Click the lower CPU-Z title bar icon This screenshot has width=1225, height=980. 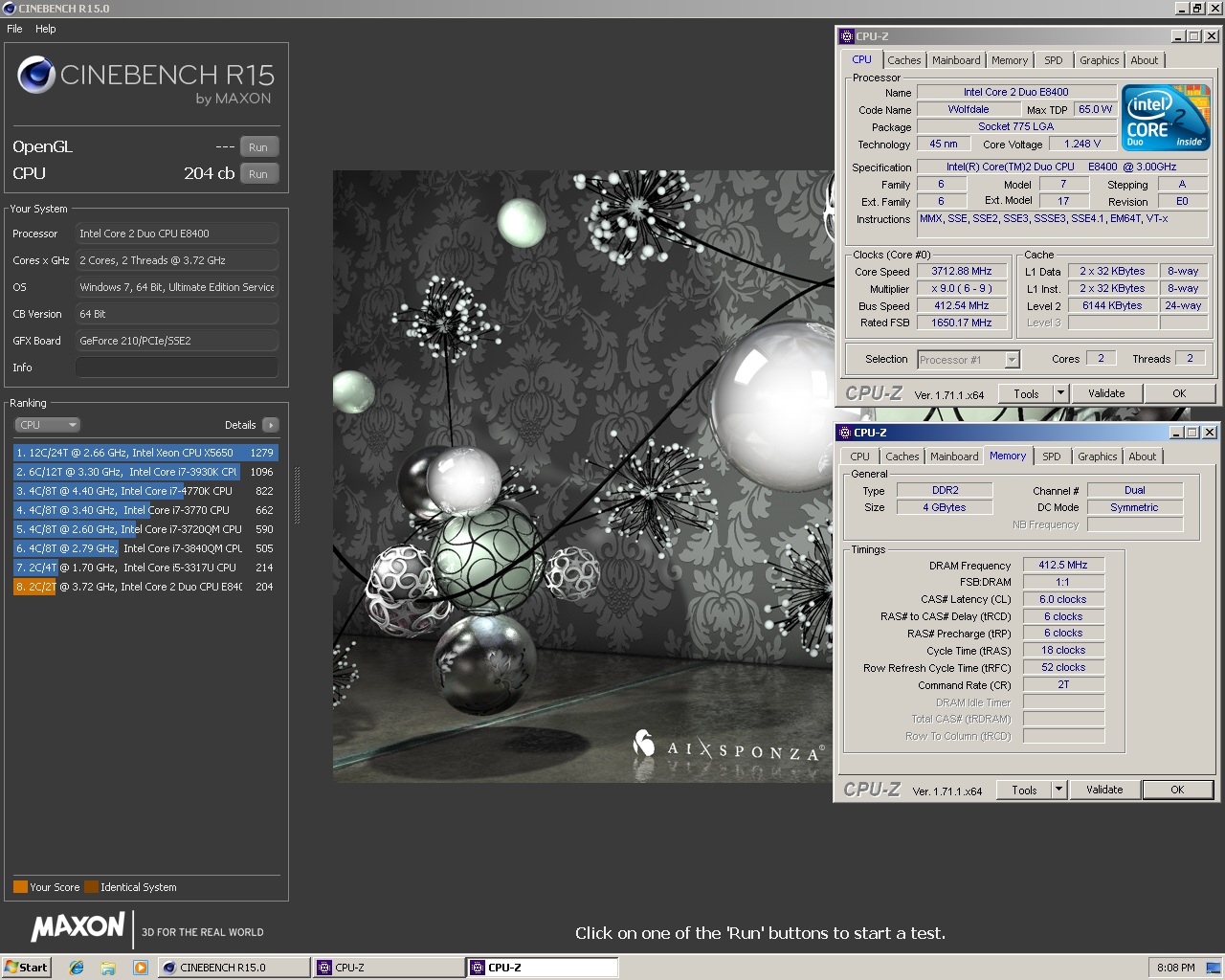[x=844, y=433]
